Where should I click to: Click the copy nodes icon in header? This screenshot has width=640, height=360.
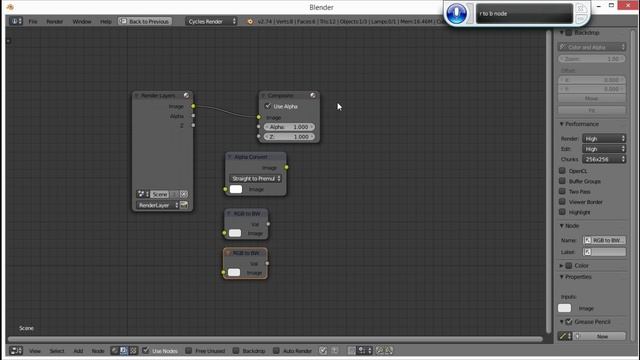coord(380,350)
